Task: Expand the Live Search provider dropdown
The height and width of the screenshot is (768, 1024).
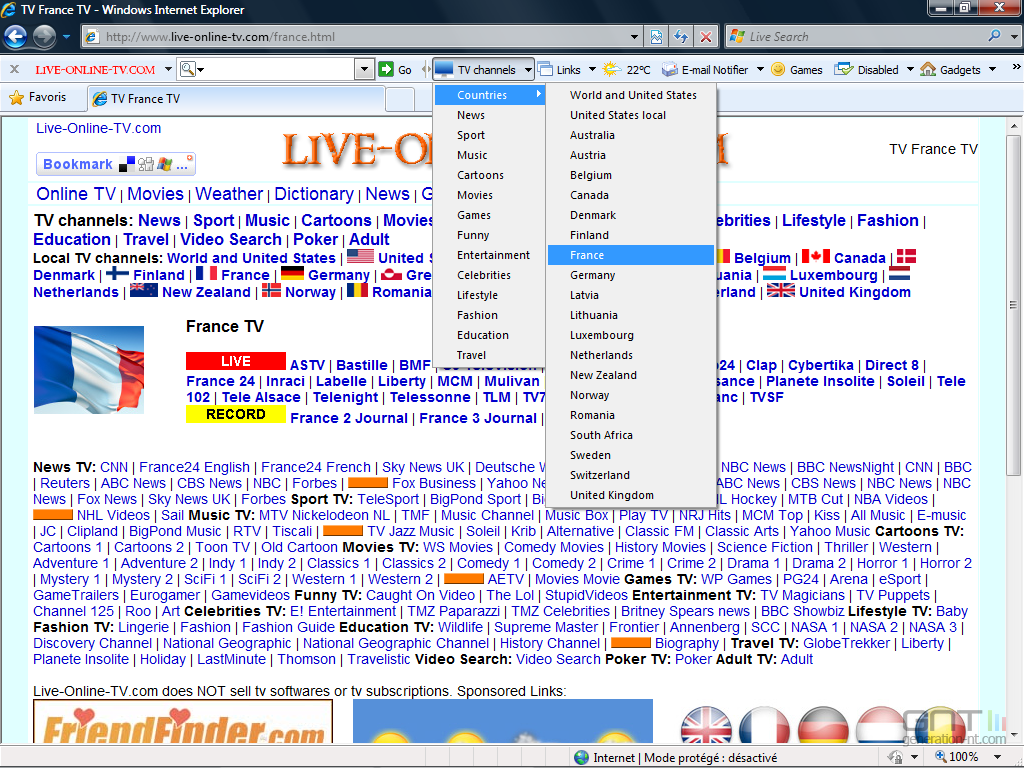Action: click(1014, 37)
